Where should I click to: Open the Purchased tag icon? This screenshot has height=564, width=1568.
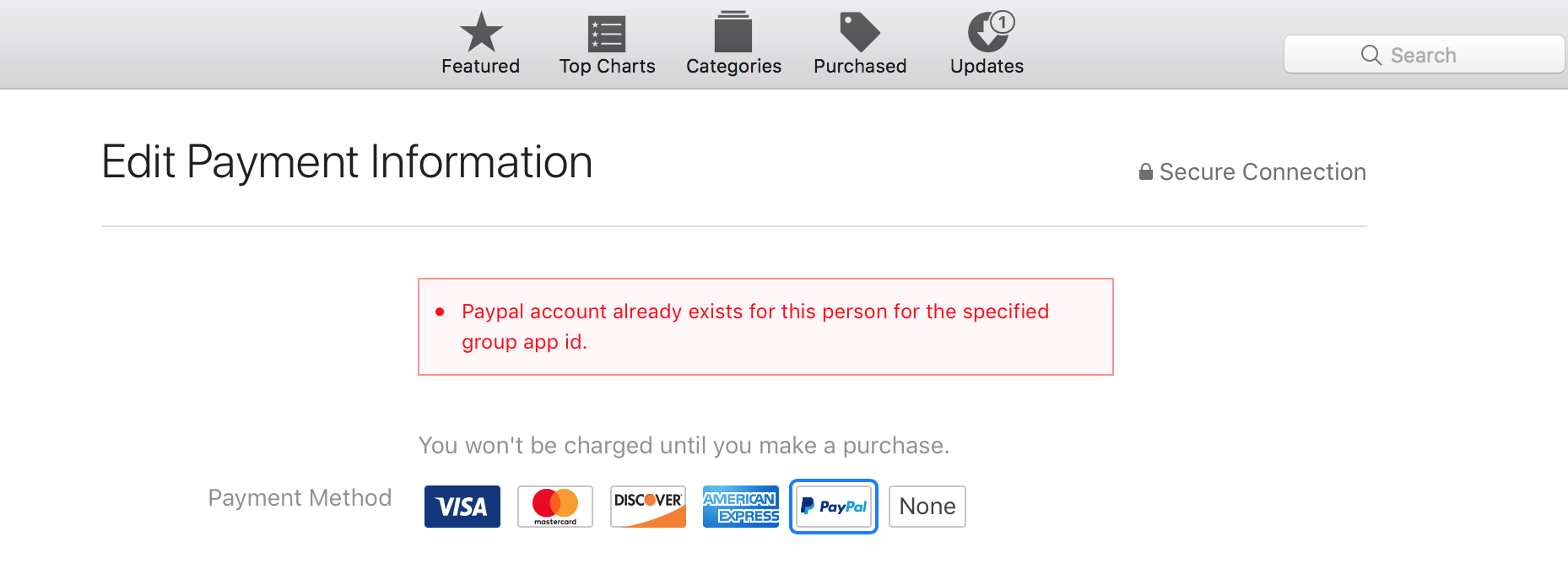pyautogui.click(x=859, y=32)
